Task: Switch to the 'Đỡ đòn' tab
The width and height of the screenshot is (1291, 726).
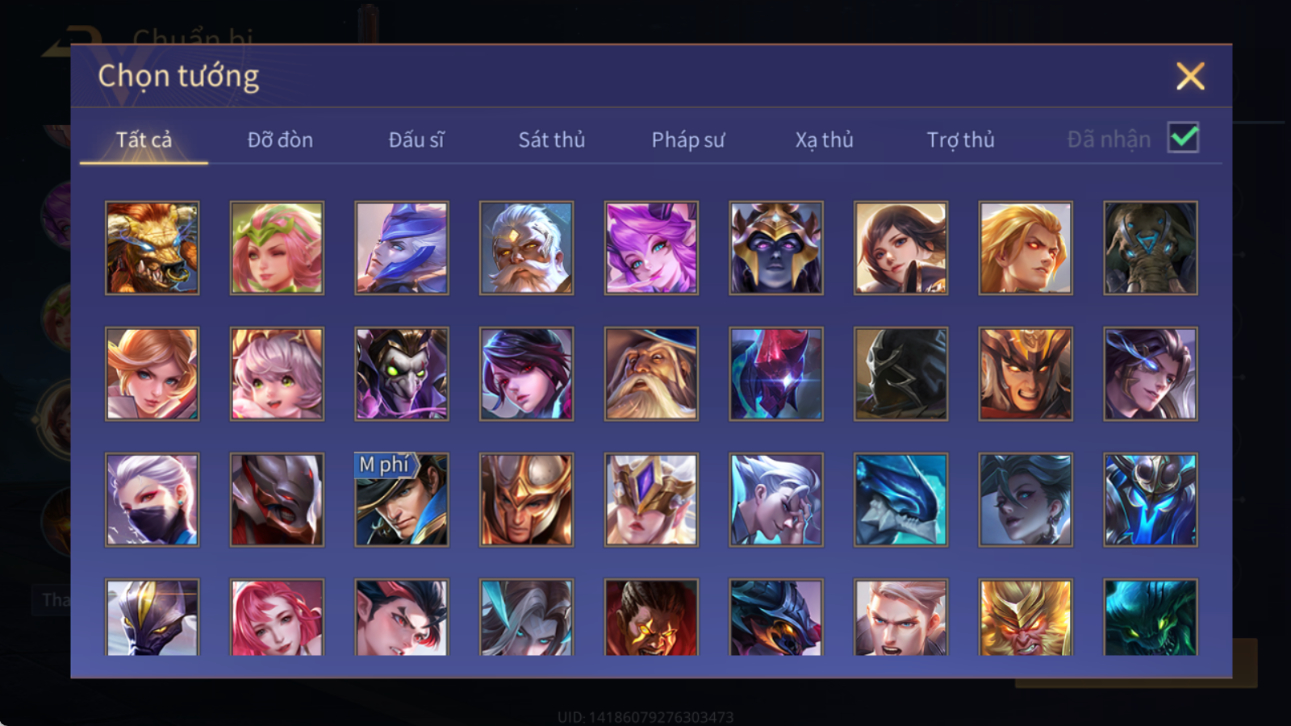Action: pos(280,140)
